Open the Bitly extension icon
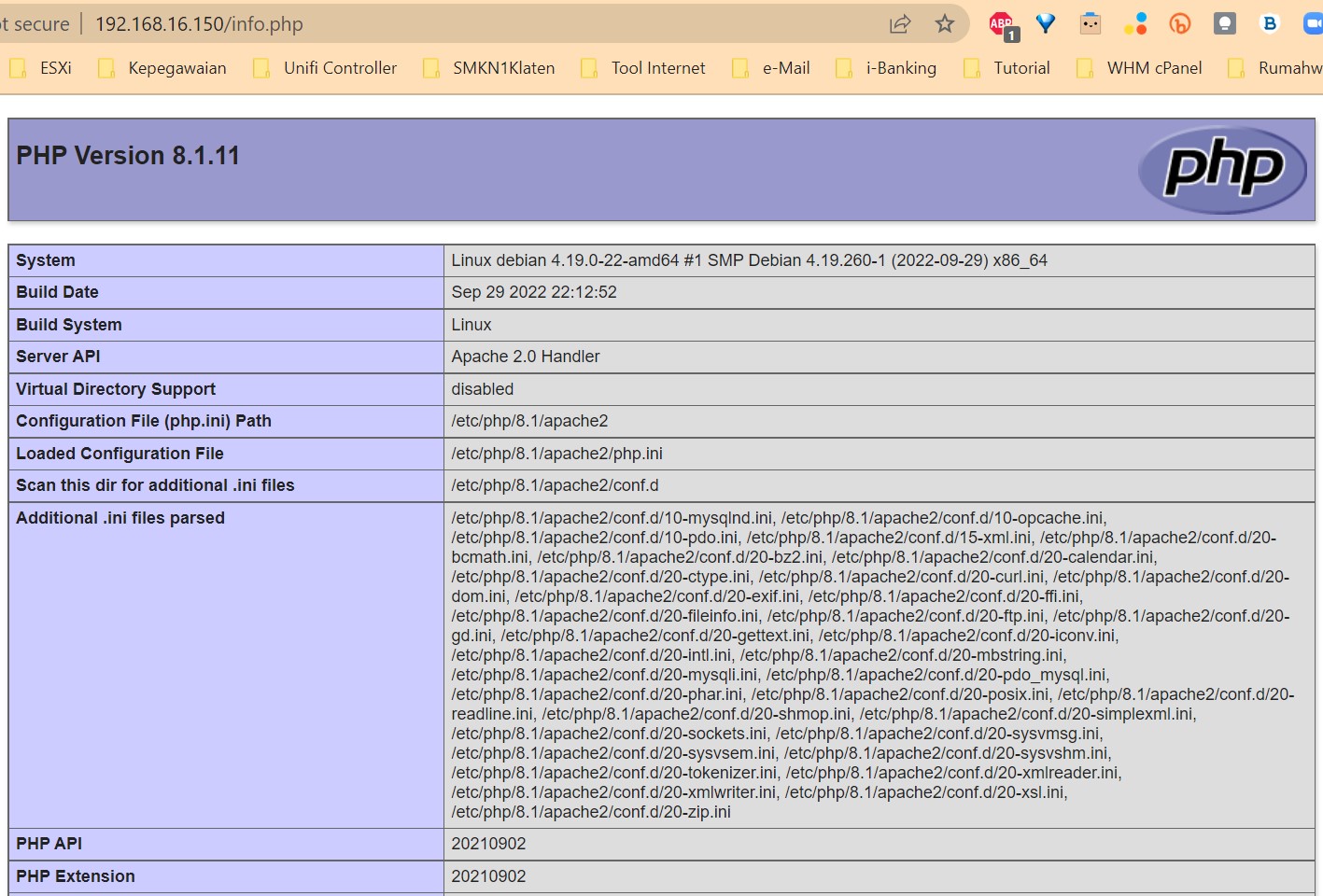Viewport: 1323px width, 896px height. (x=1180, y=24)
